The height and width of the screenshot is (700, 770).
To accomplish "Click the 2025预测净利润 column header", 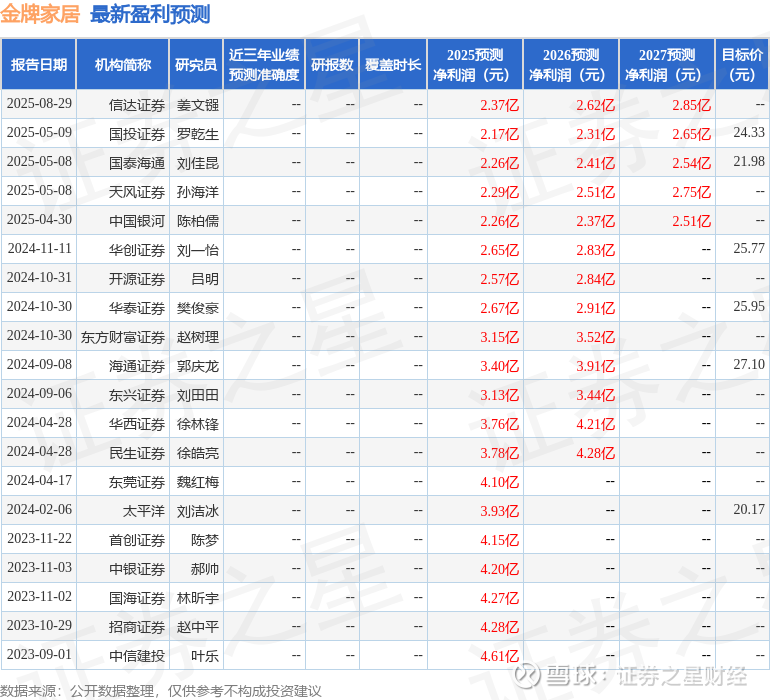I will (x=475, y=64).
